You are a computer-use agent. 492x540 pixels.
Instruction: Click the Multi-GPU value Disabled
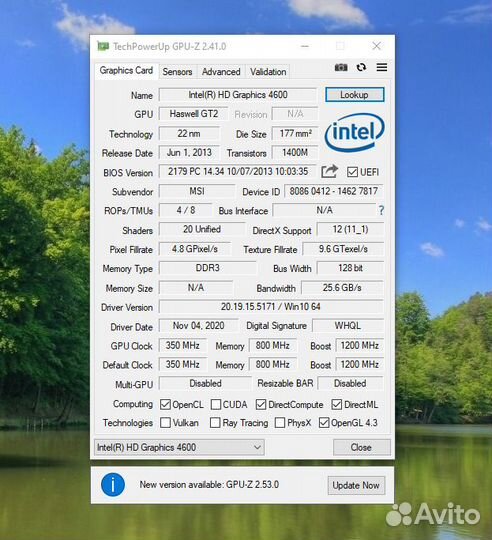[205, 383]
